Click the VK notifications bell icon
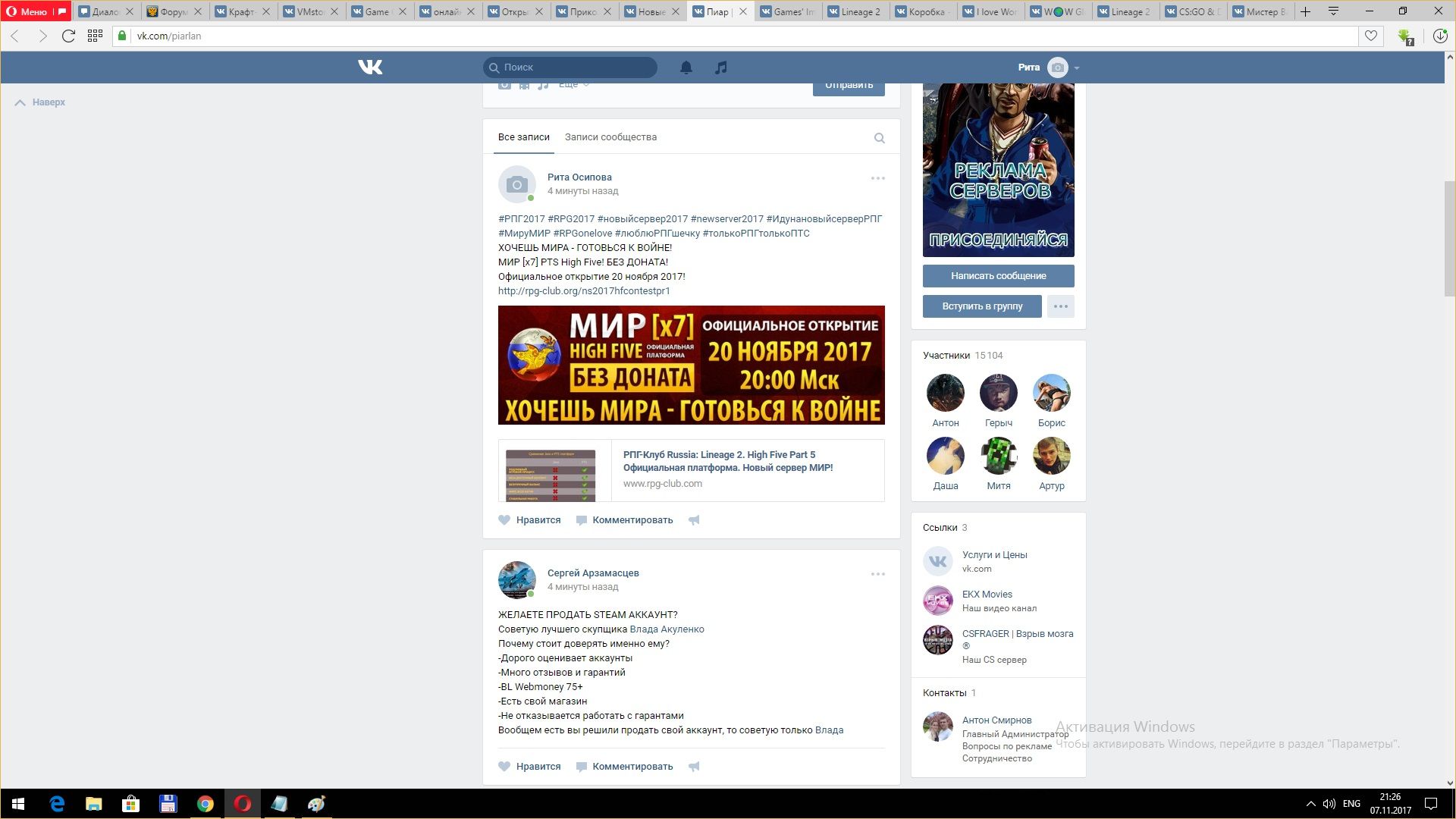The height and width of the screenshot is (819, 1456). point(686,67)
